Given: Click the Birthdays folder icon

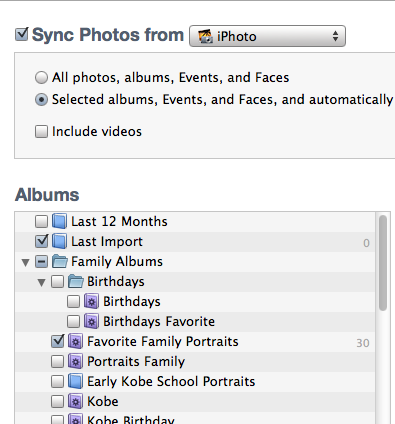Looking at the screenshot, I should click(76, 281).
